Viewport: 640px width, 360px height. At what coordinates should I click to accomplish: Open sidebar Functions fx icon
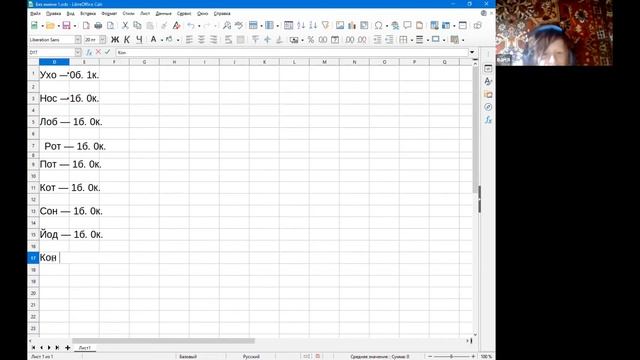pyautogui.click(x=488, y=120)
